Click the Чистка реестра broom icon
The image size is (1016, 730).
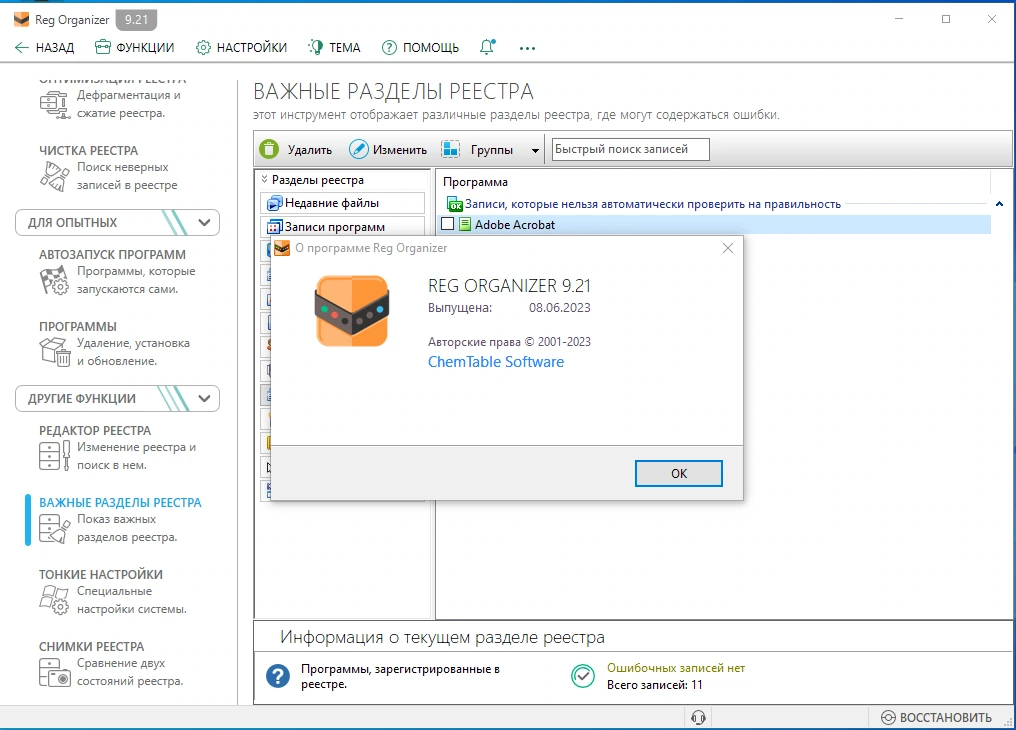pyautogui.click(x=54, y=176)
